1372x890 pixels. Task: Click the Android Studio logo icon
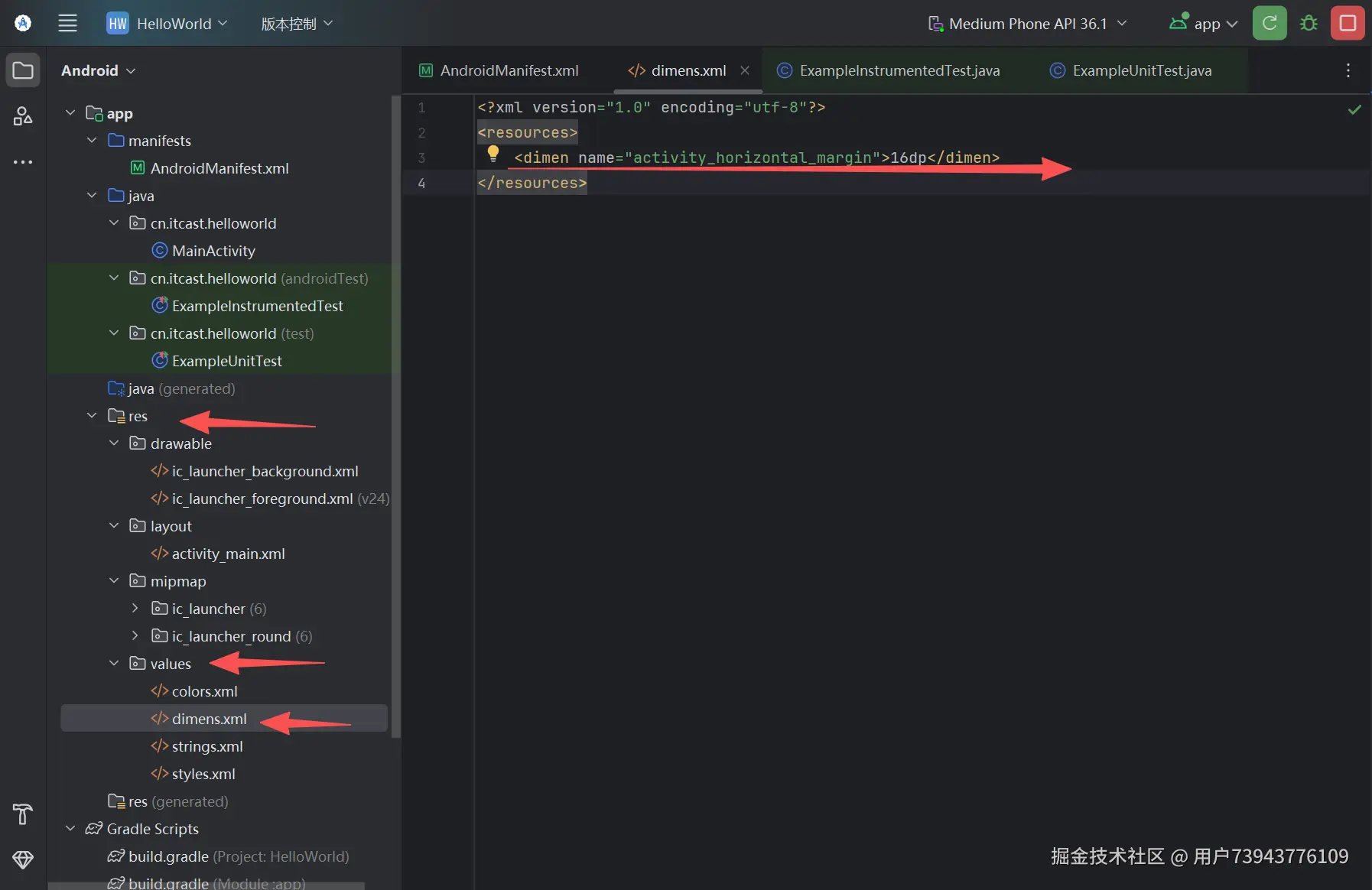(23, 23)
